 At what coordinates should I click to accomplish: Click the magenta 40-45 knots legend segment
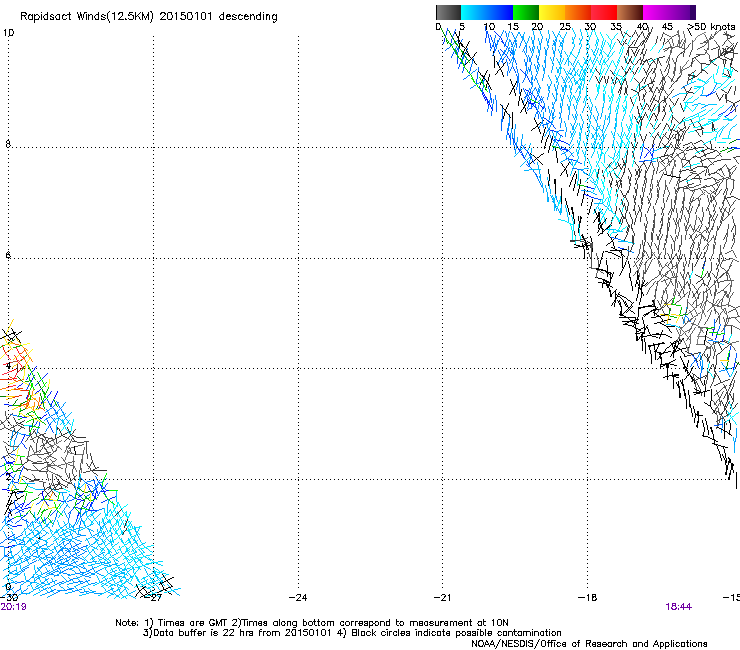[x=656, y=12]
